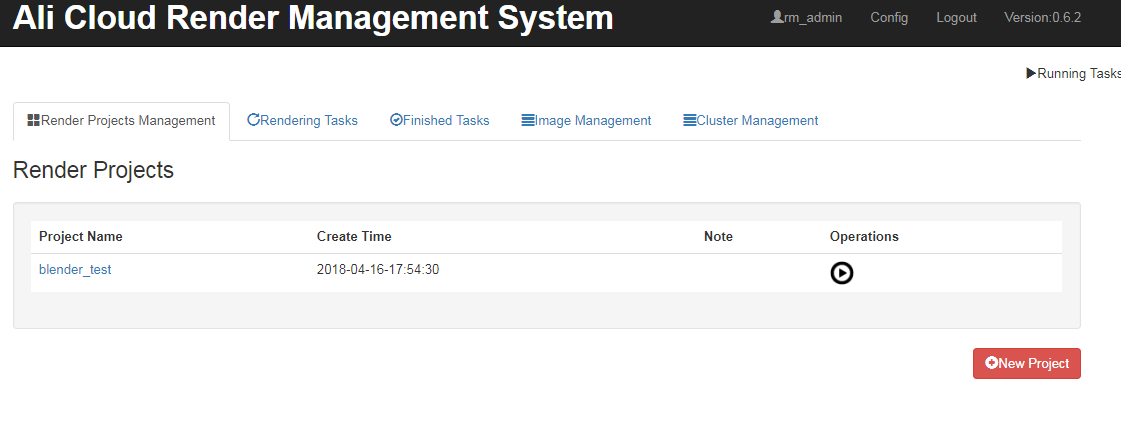Switch to the Rendering Tasks tab
Screen dimensions: 1121x440
pos(302,121)
